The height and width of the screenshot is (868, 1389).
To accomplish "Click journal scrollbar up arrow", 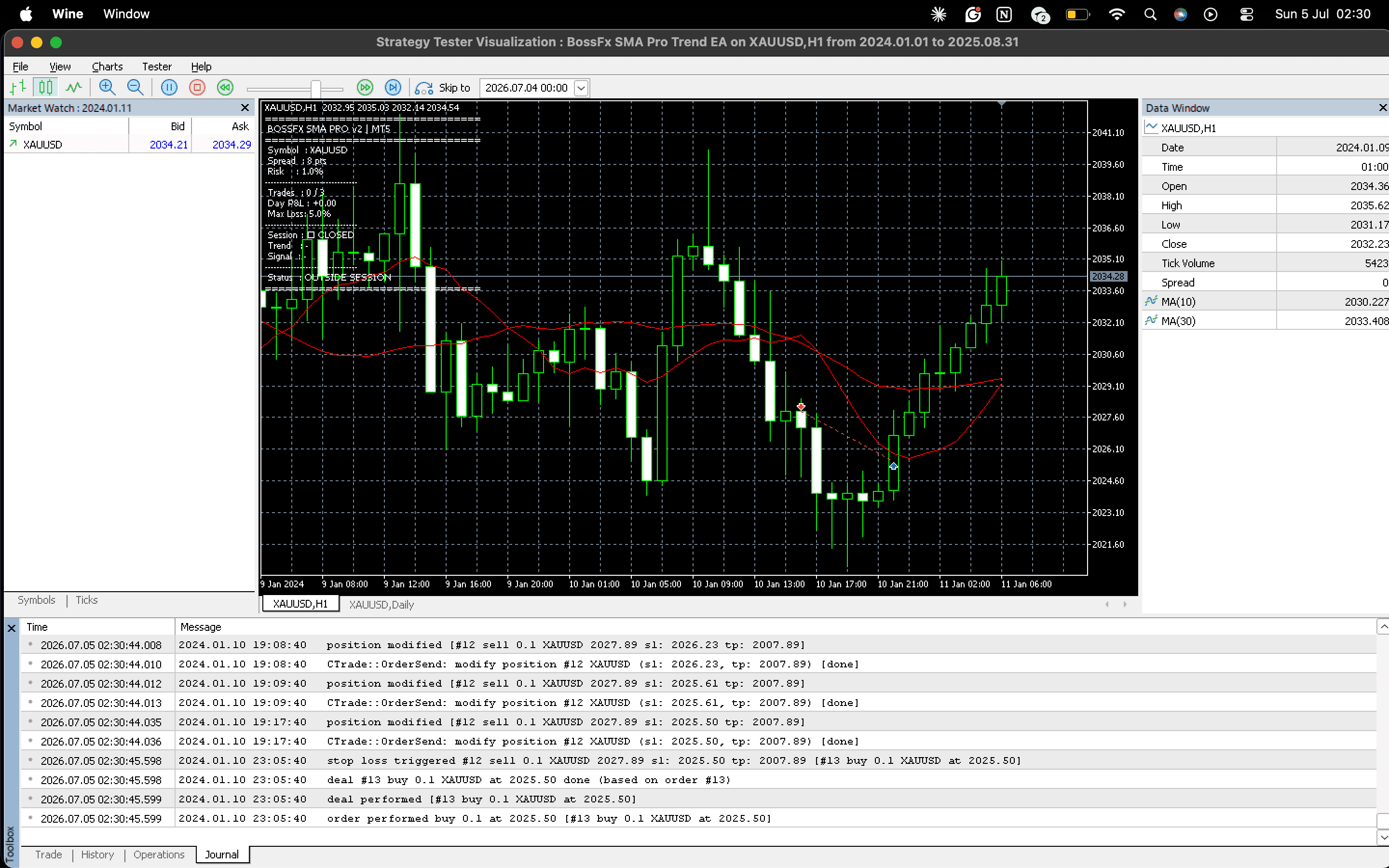I will tap(1383, 626).
